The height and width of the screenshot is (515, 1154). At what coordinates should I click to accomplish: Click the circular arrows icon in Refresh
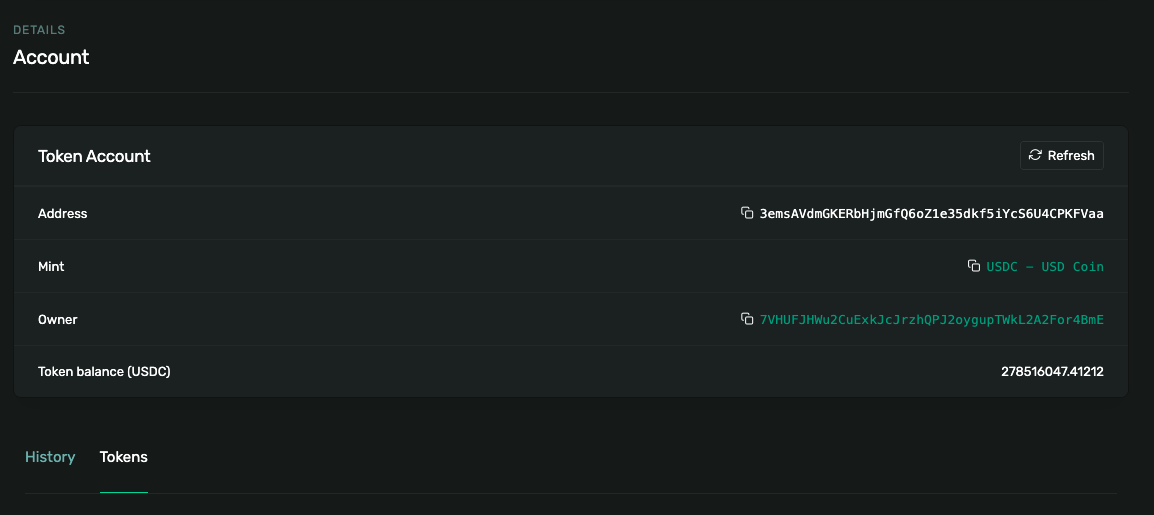pyautogui.click(x=1035, y=155)
